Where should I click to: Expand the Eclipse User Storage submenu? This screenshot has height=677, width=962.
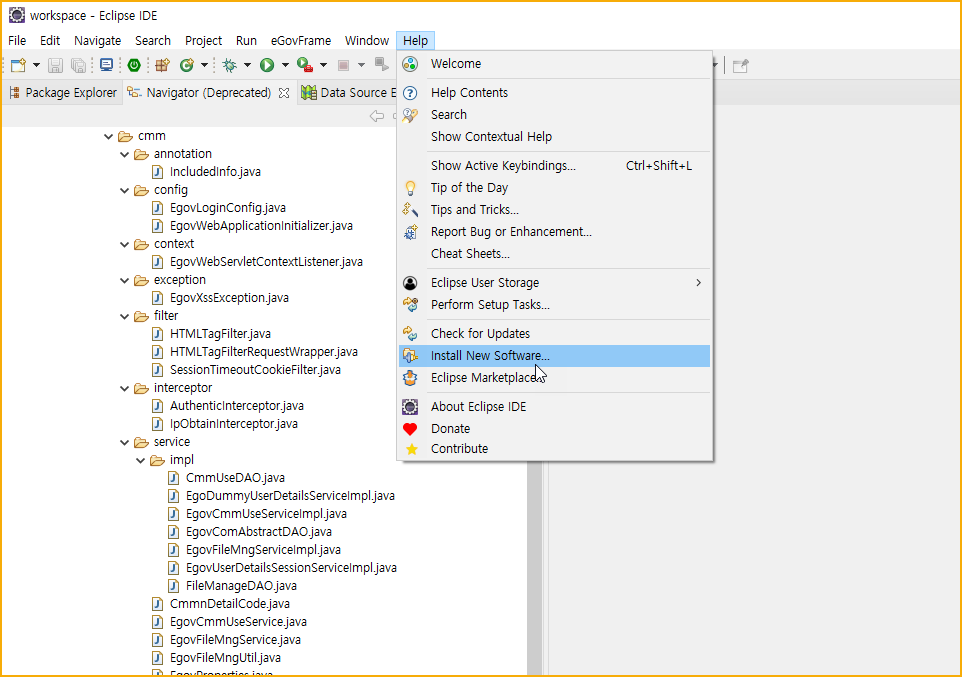[555, 283]
